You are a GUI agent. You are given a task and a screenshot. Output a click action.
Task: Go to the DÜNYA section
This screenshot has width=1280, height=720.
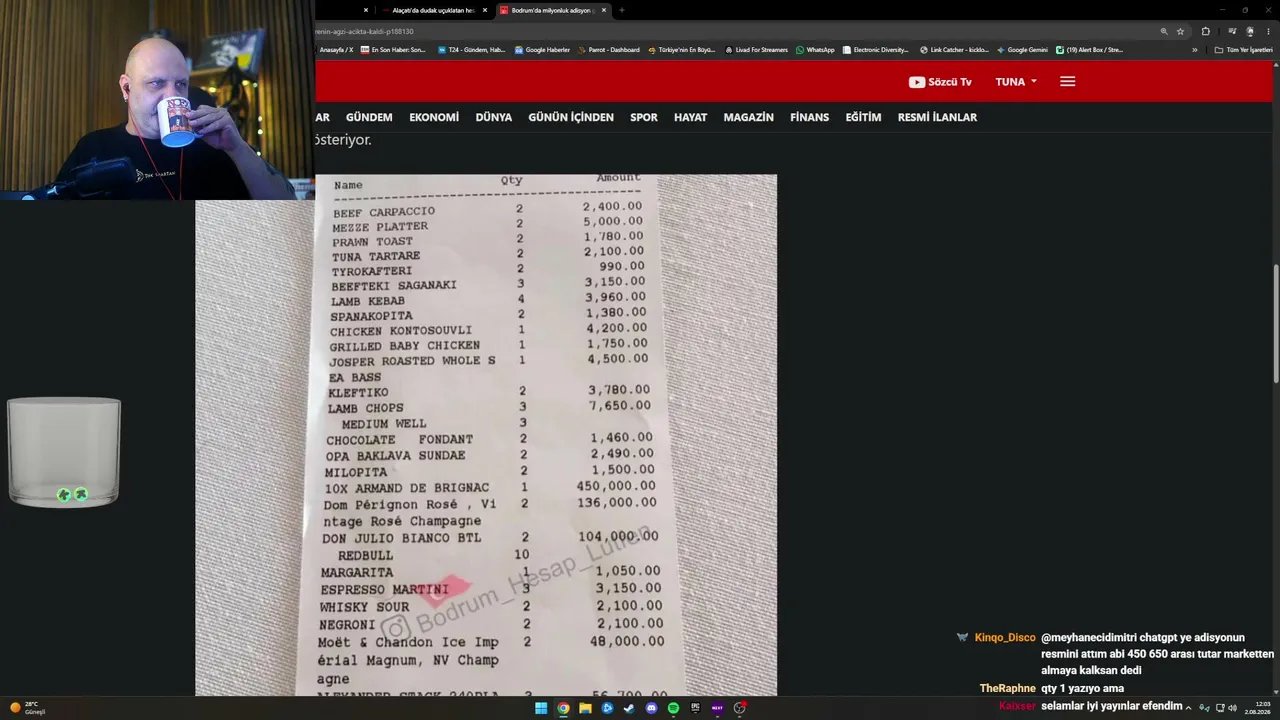[x=494, y=117]
